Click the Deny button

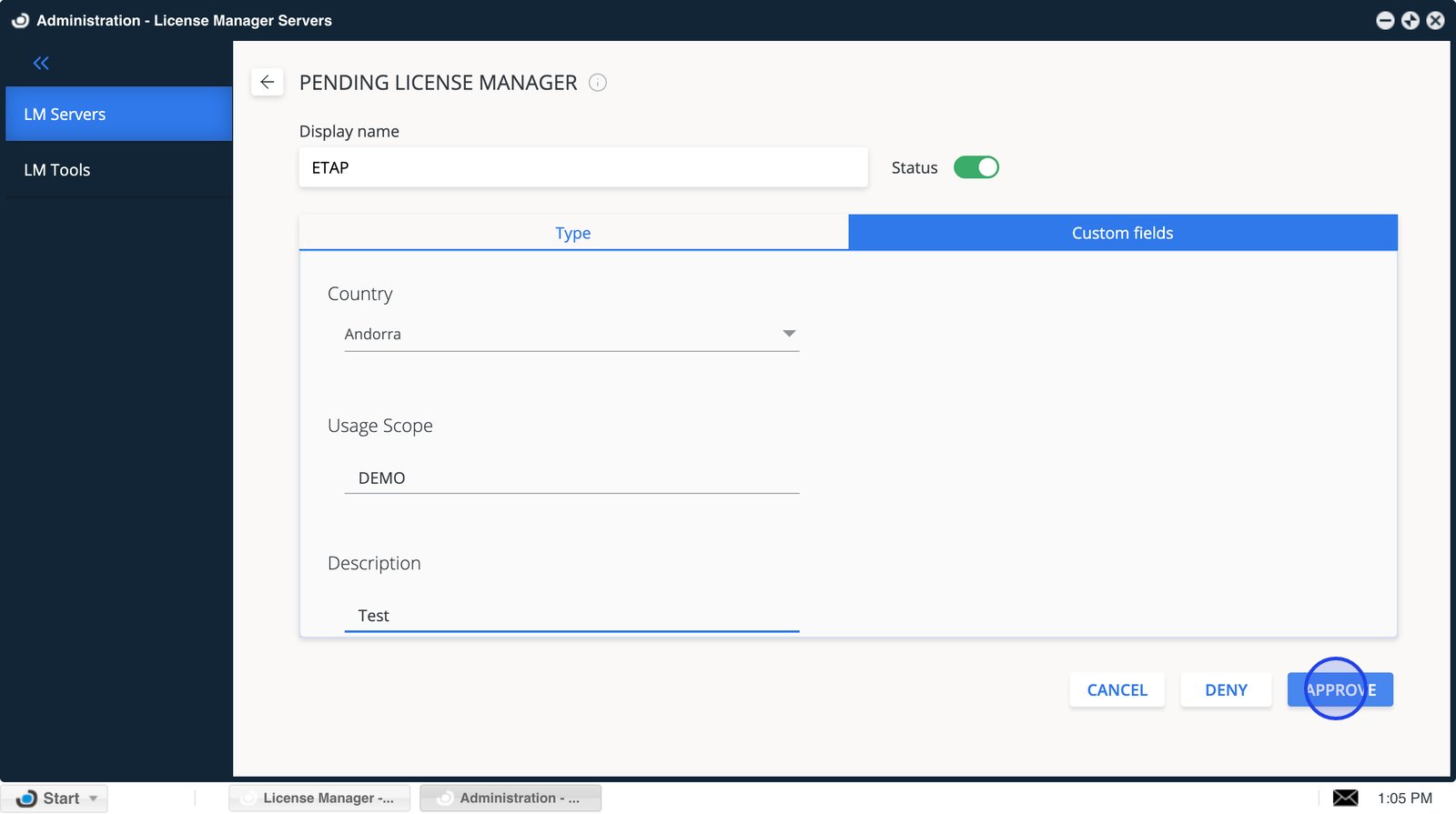pyautogui.click(x=1226, y=689)
